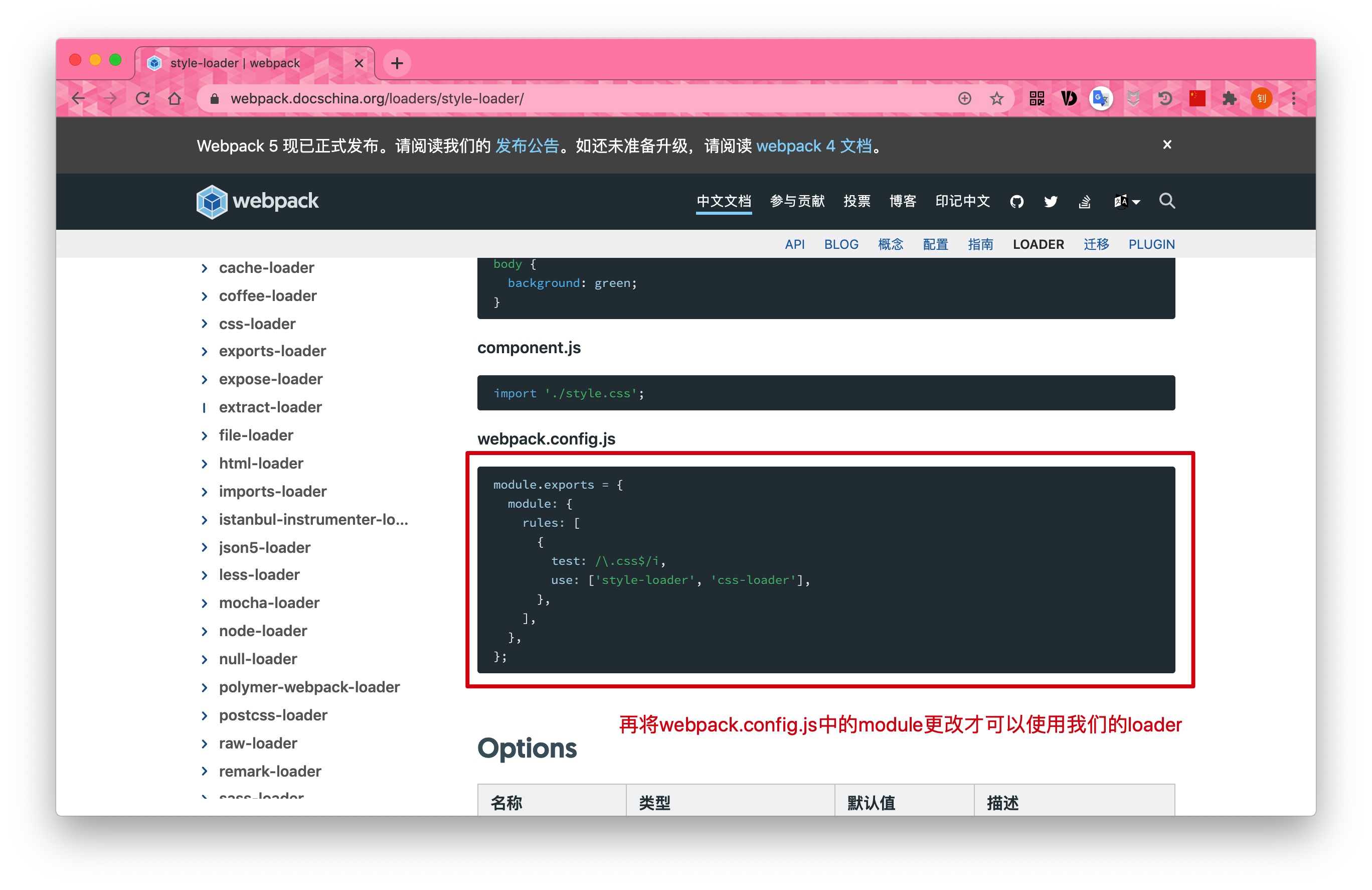
Task: Expand exports-loader chevron in sidebar
Action: click(204, 352)
